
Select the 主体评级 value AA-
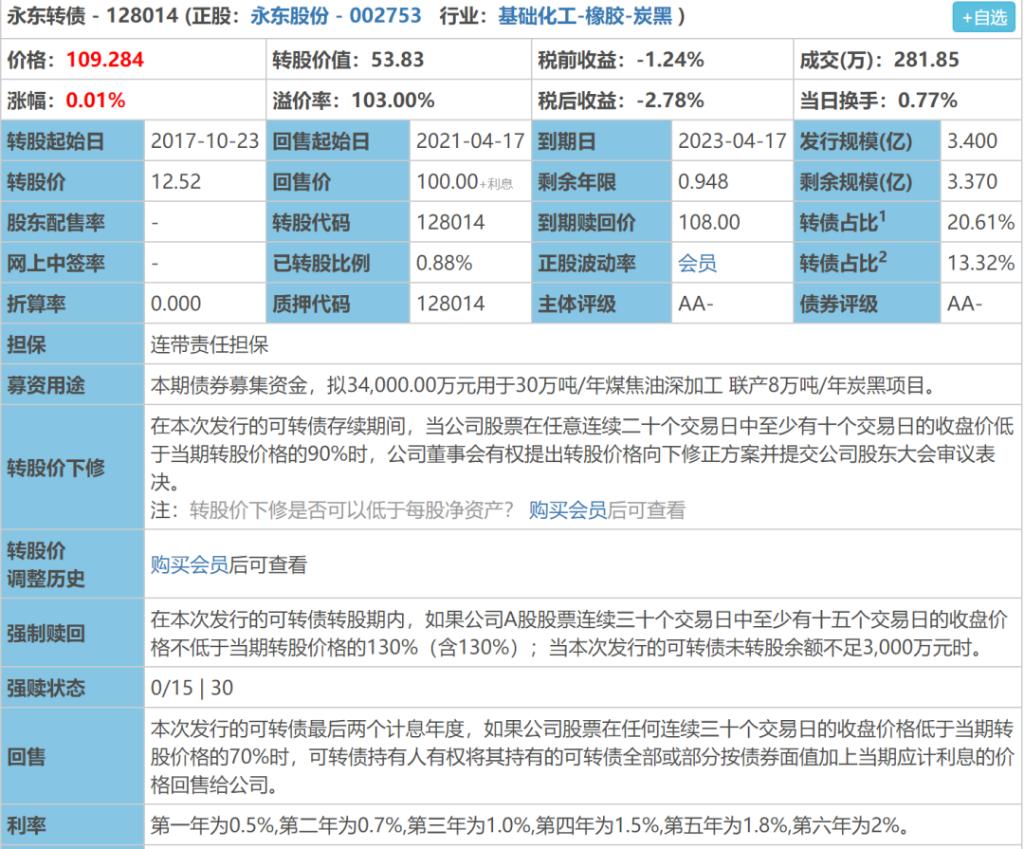[695, 304]
